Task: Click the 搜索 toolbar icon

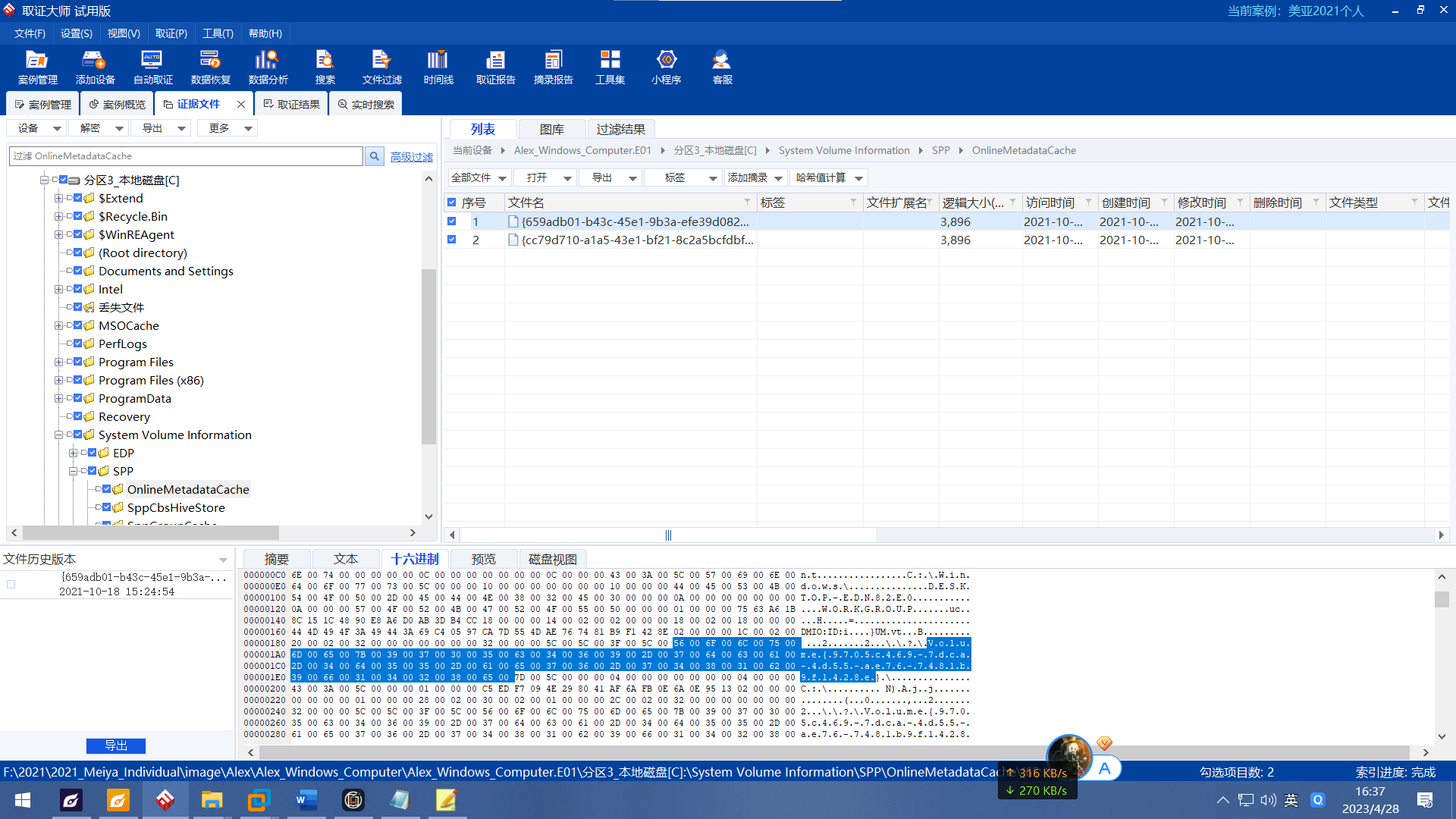Action: tap(325, 67)
